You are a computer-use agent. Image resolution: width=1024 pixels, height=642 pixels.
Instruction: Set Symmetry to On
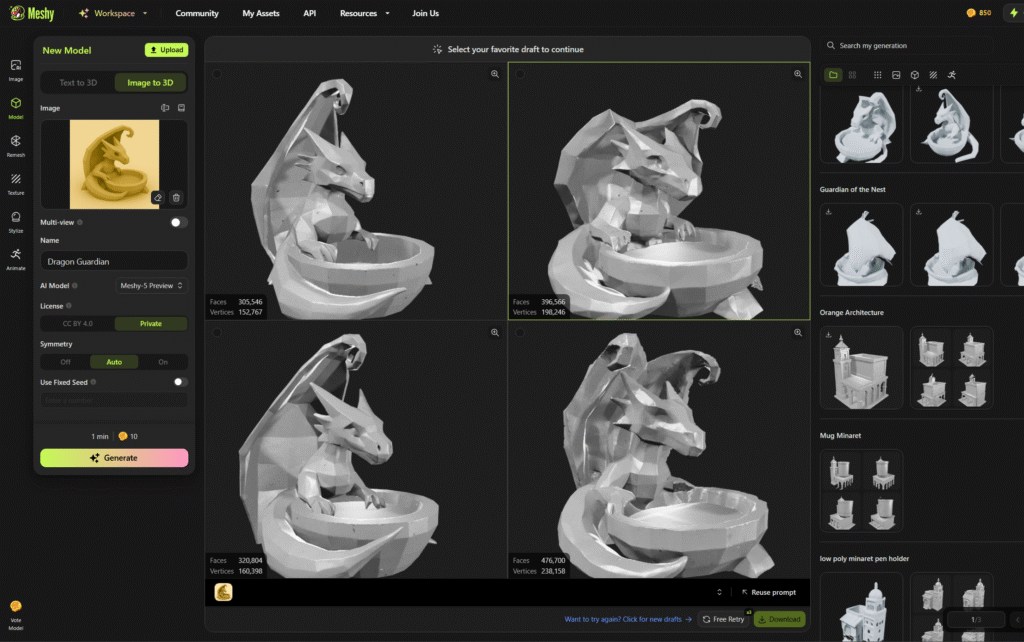pyautogui.click(x=163, y=362)
